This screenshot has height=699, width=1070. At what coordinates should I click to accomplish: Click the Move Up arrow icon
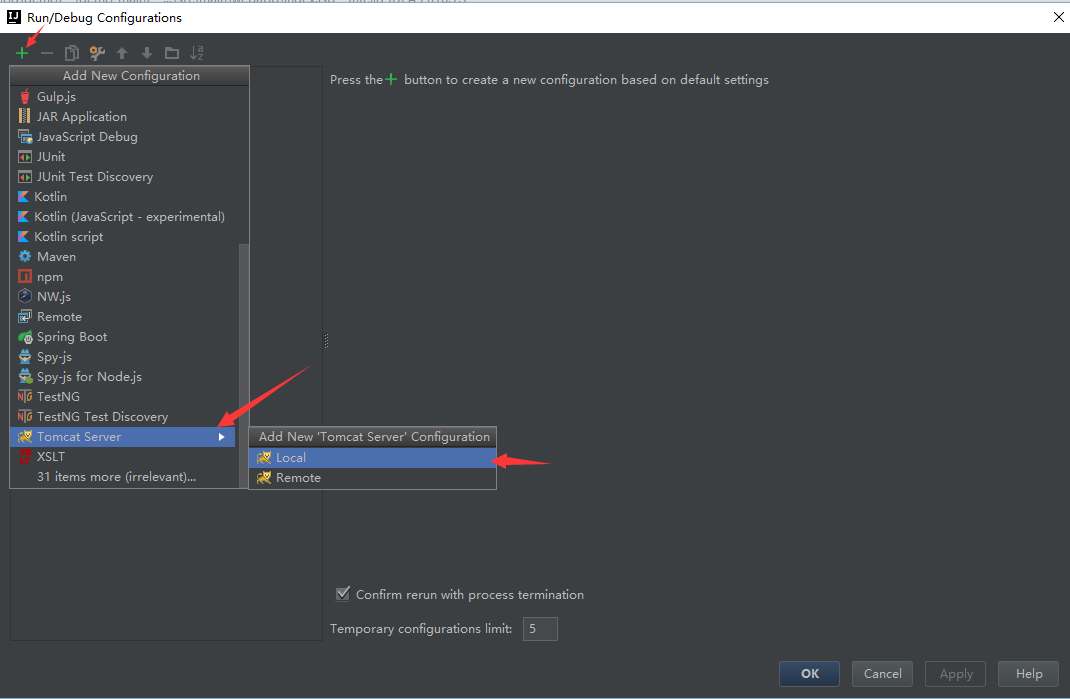click(122, 53)
